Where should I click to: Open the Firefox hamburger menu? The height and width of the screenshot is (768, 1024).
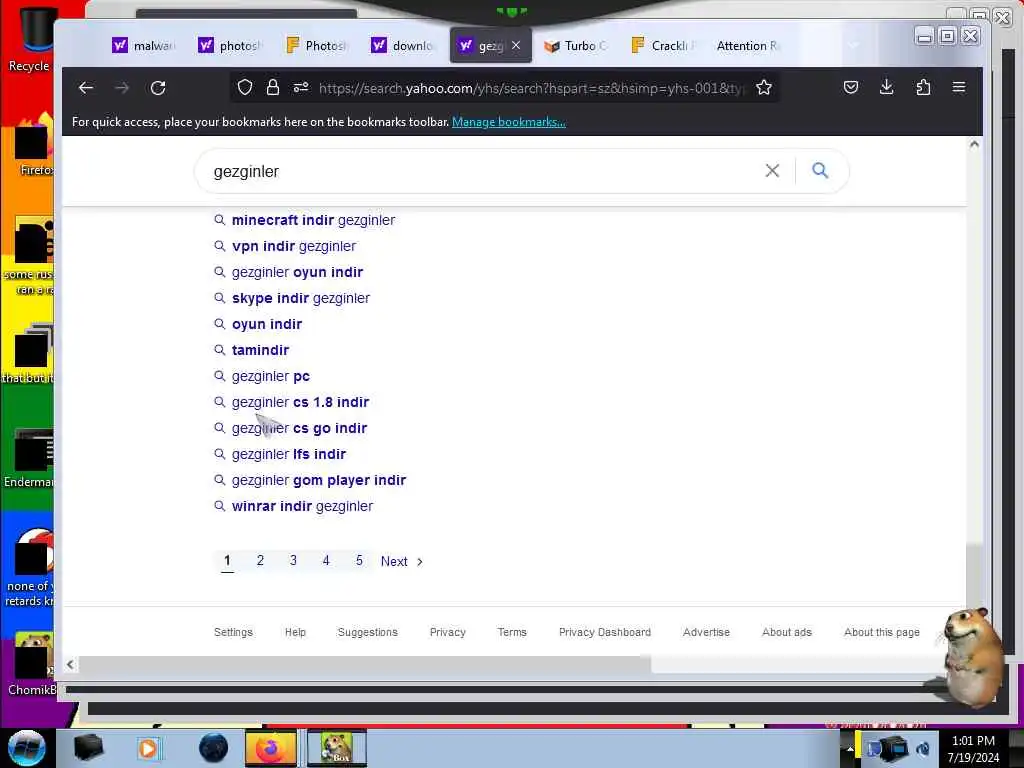[x=959, y=87]
